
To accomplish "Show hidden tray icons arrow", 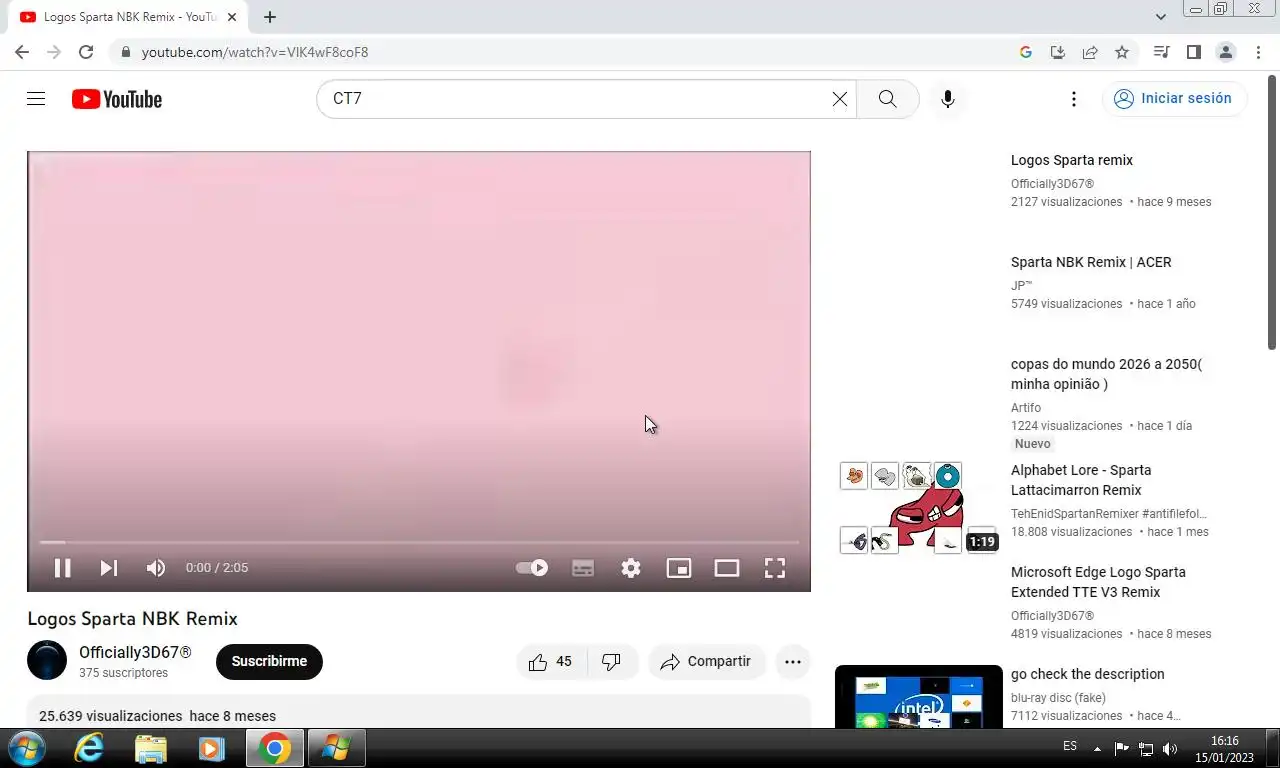I will click(1097, 748).
